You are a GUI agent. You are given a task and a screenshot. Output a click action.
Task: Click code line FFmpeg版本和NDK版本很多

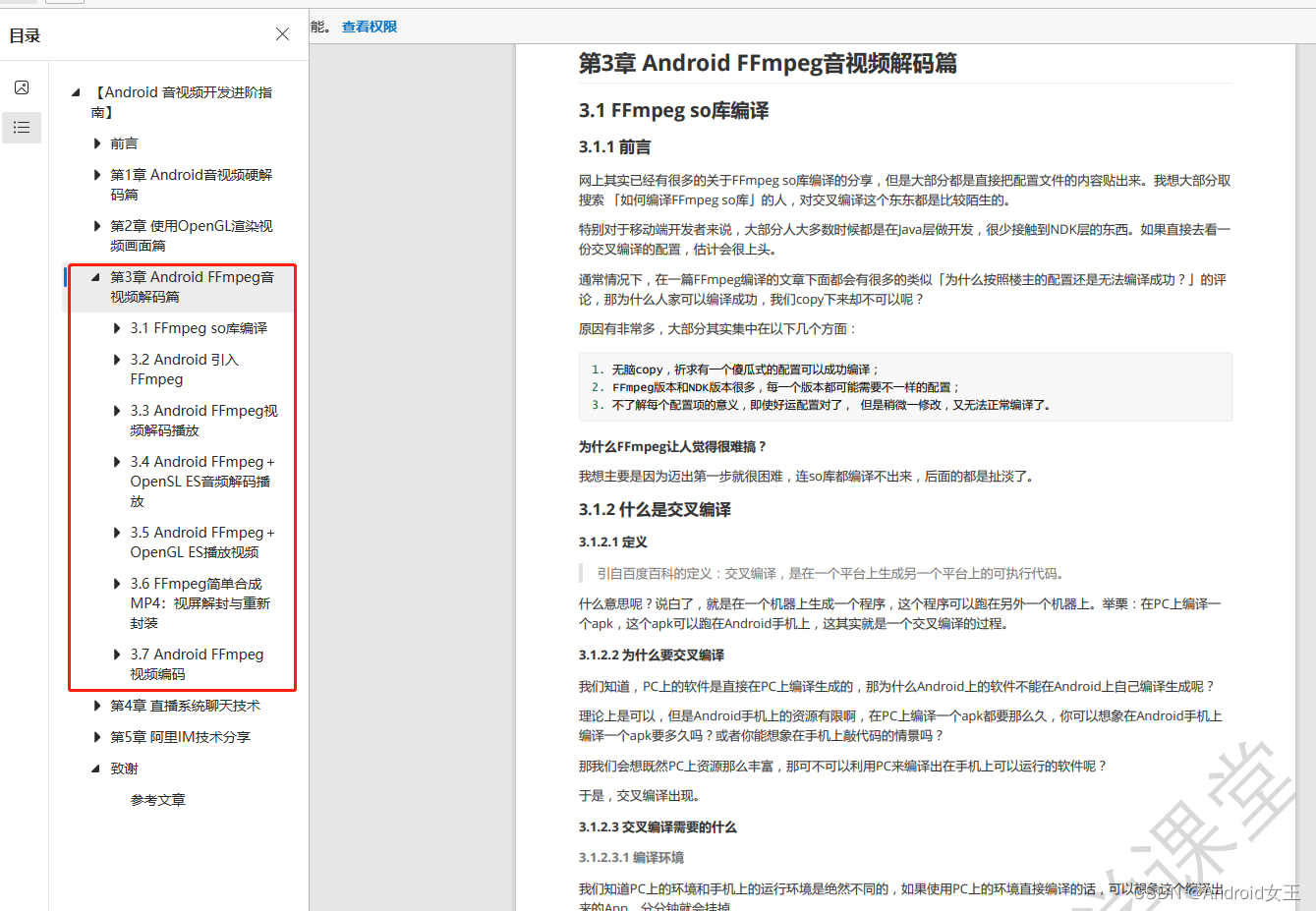point(786,387)
